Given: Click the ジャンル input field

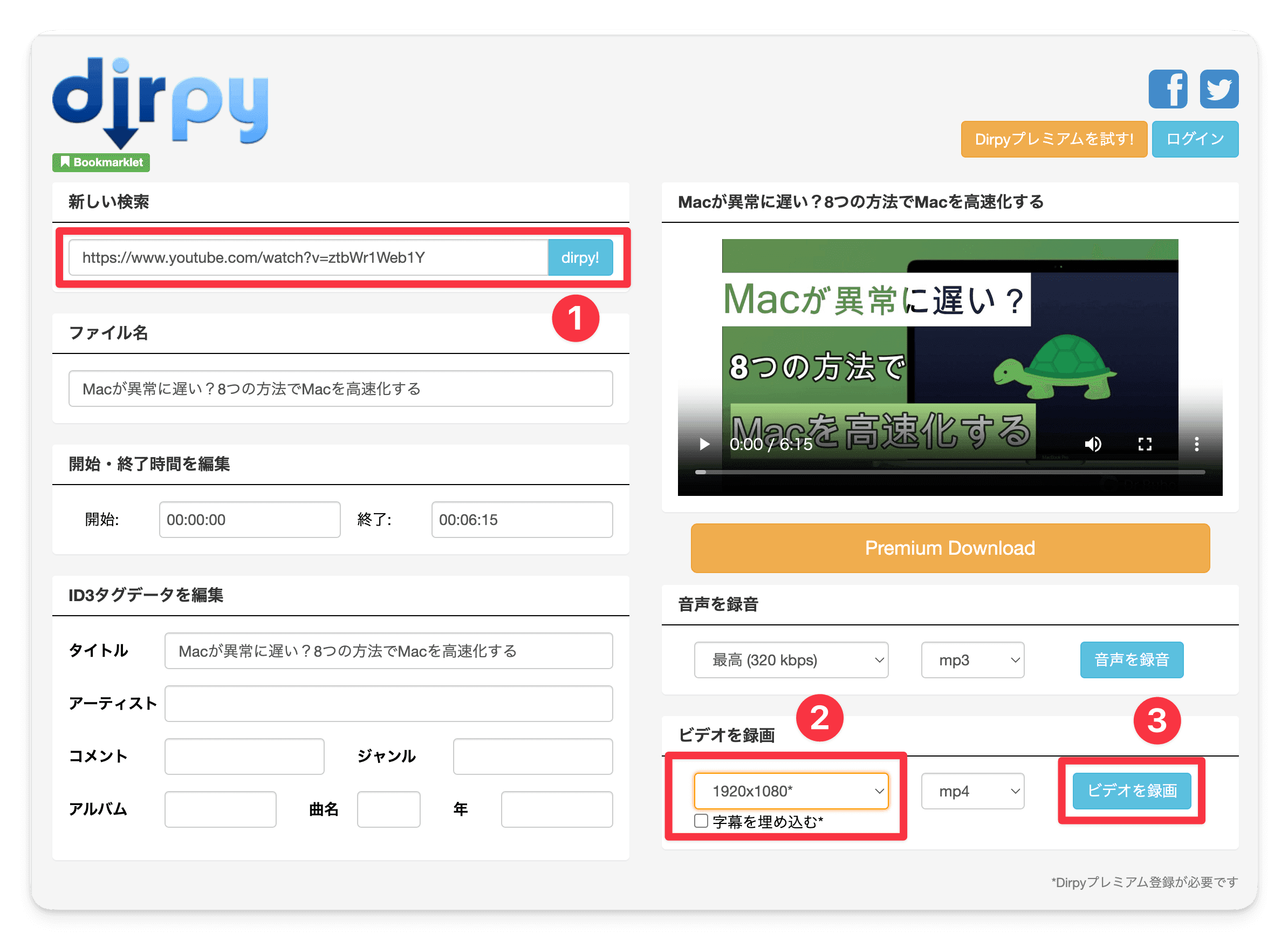Looking at the screenshot, I should pyautogui.click(x=533, y=755).
